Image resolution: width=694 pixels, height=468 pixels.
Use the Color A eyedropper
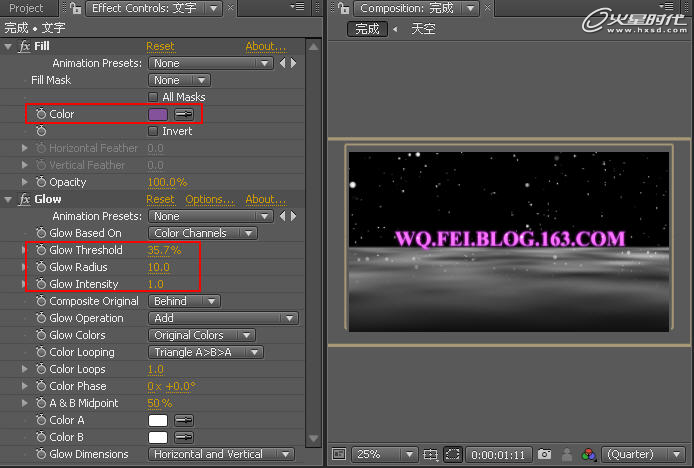pyautogui.click(x=184, y=420)
